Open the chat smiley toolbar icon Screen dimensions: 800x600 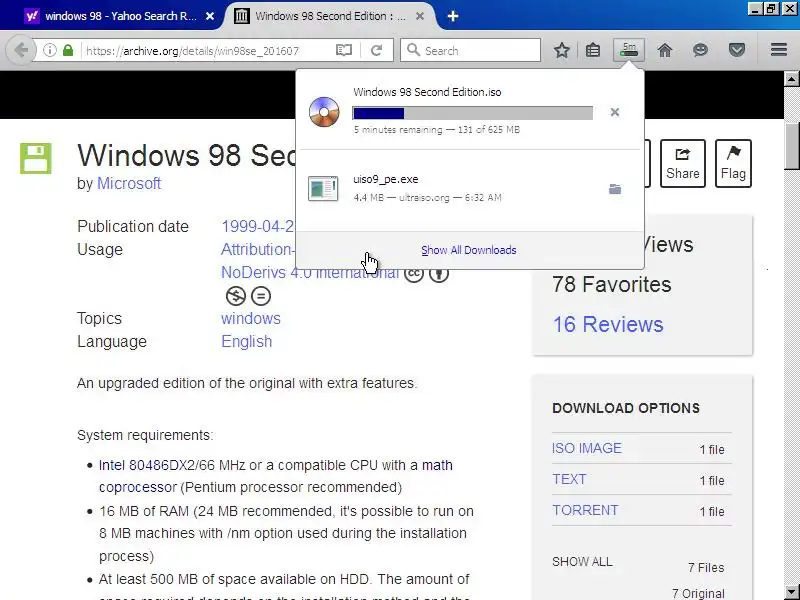[x=701, y=50]
